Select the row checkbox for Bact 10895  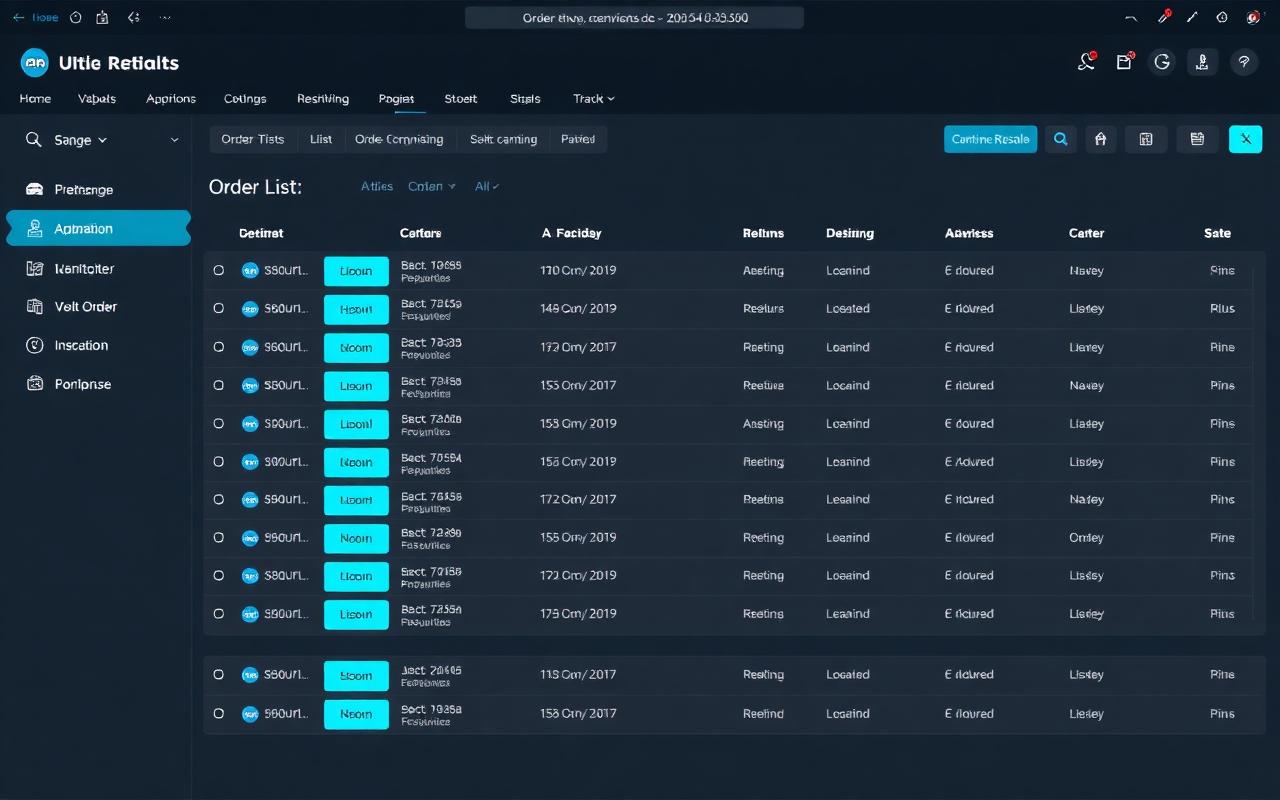click(x=219, y=270)
